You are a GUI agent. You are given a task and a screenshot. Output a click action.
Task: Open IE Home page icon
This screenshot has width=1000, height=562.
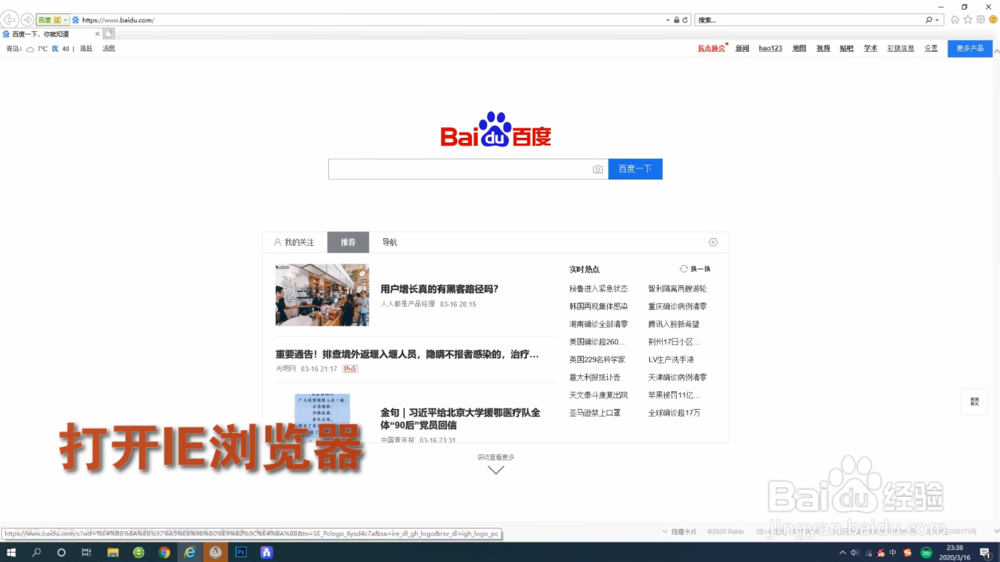coord(955,20)
